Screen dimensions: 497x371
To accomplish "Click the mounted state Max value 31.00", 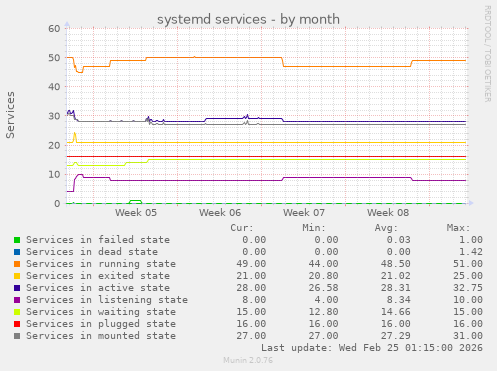I will [468, 336].
